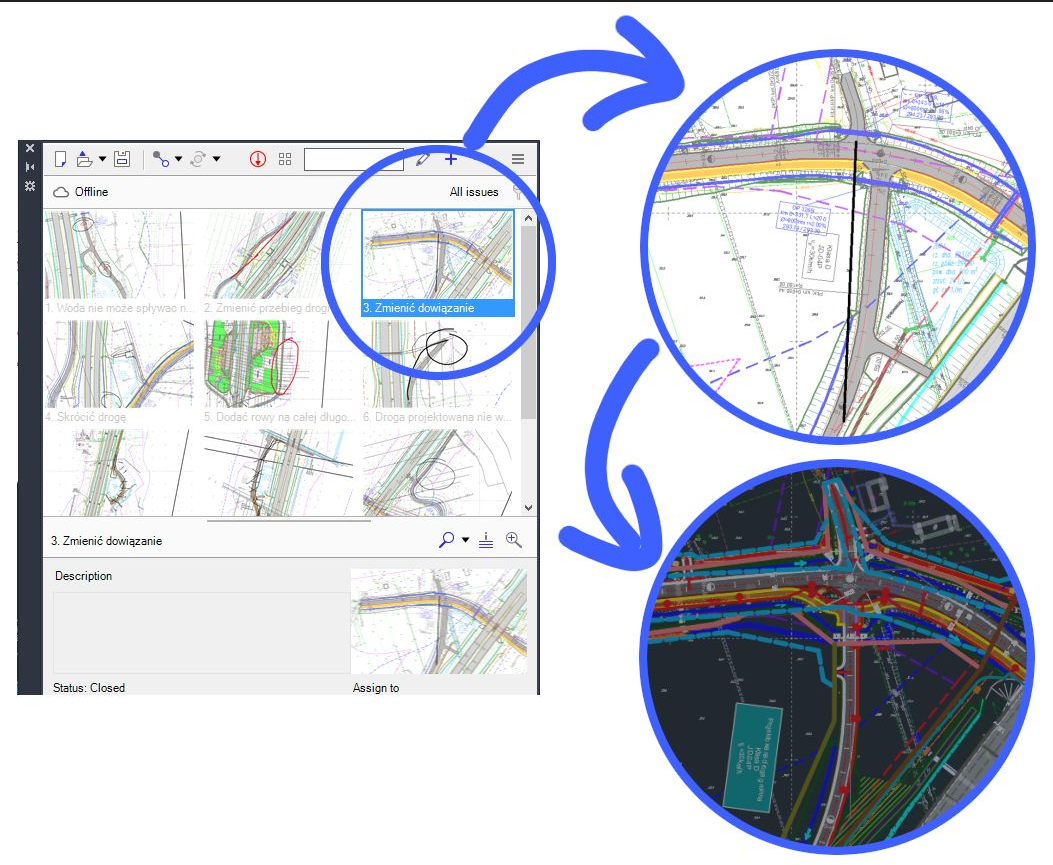Click the red download arrow icon

(x=258, y=159)
